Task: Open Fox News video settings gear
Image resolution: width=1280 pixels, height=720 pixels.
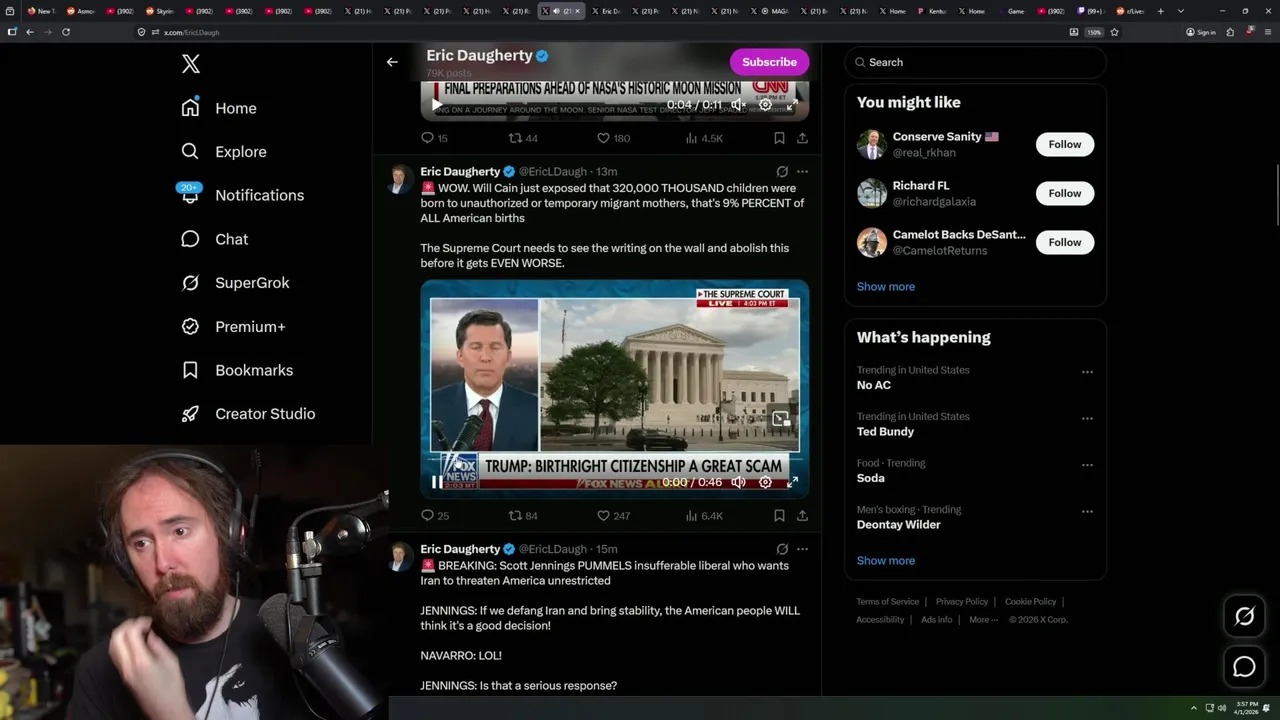Action: 765,482
